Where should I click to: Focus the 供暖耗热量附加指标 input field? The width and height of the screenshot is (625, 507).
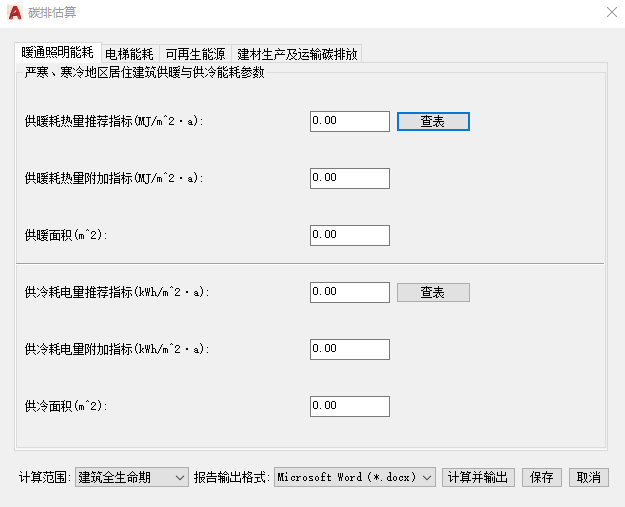click(x=350, y=179)
